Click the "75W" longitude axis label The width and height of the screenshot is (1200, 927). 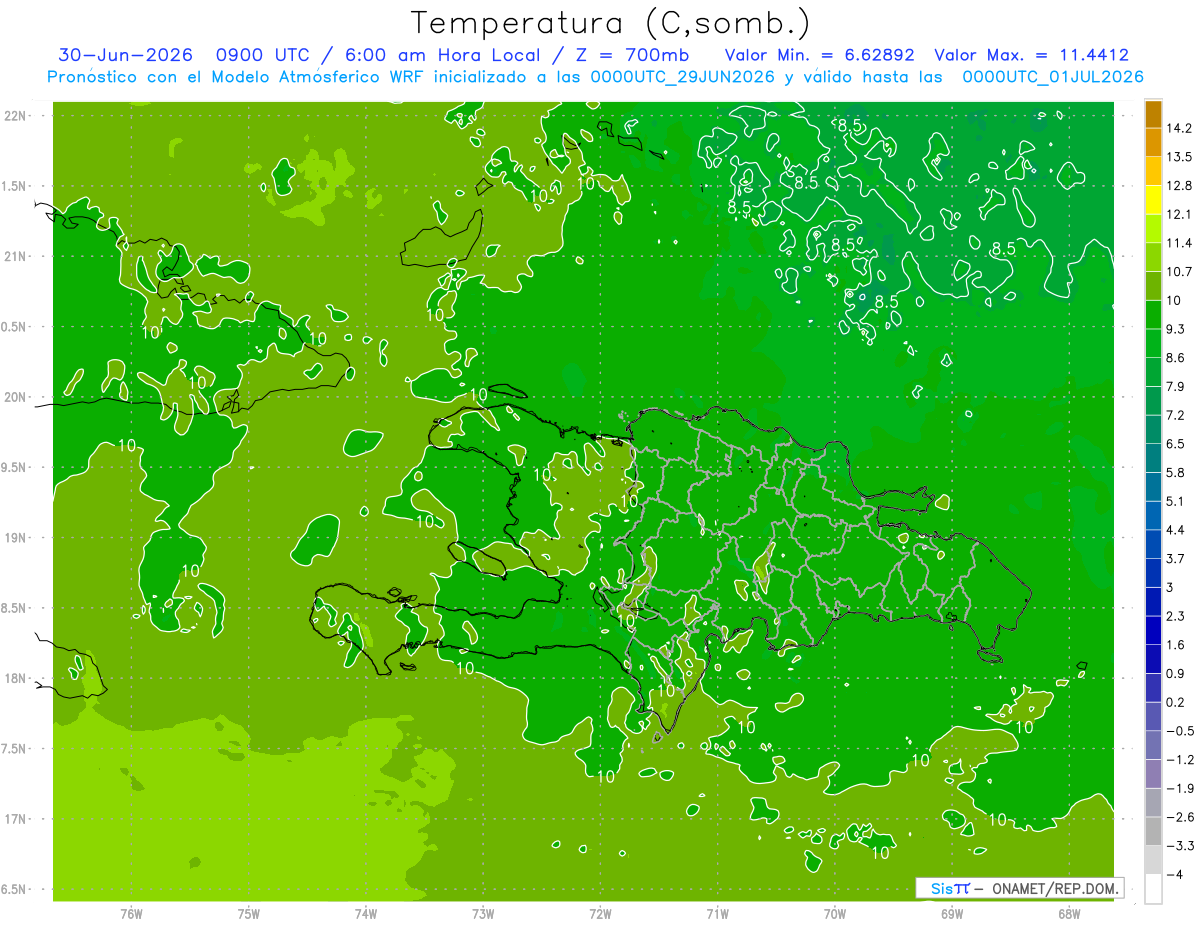249,914
